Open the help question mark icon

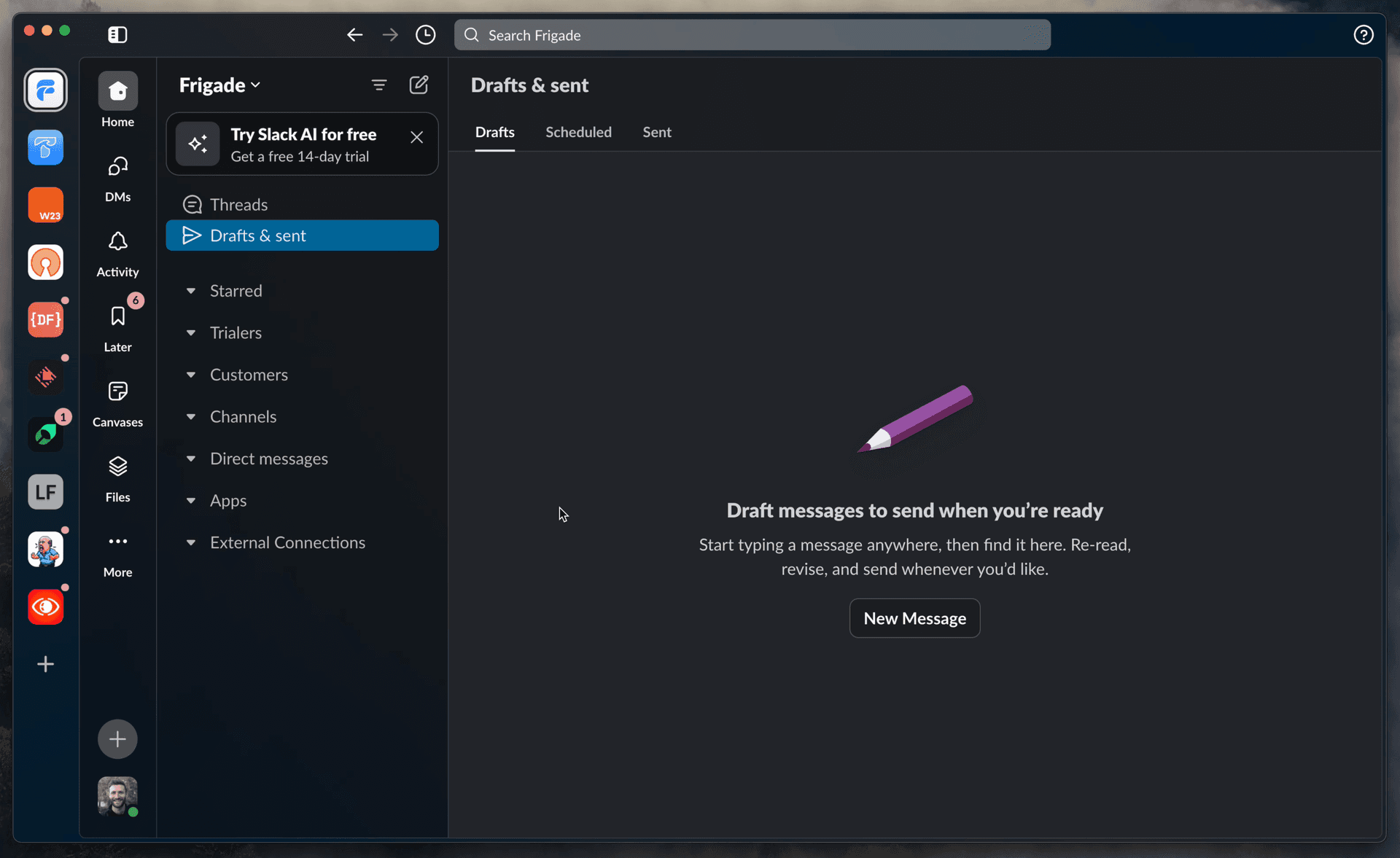pyautogui.click(x=1363, y=34)
